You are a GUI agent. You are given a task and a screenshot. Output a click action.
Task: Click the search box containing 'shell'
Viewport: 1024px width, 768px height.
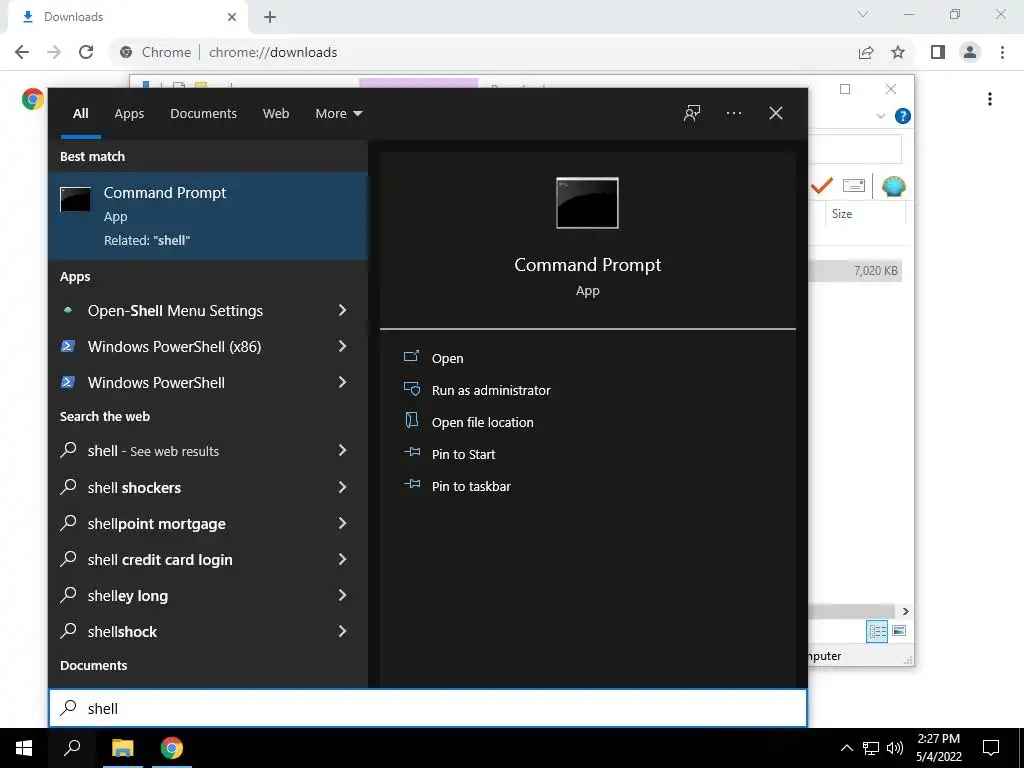[x=428, y=708]
